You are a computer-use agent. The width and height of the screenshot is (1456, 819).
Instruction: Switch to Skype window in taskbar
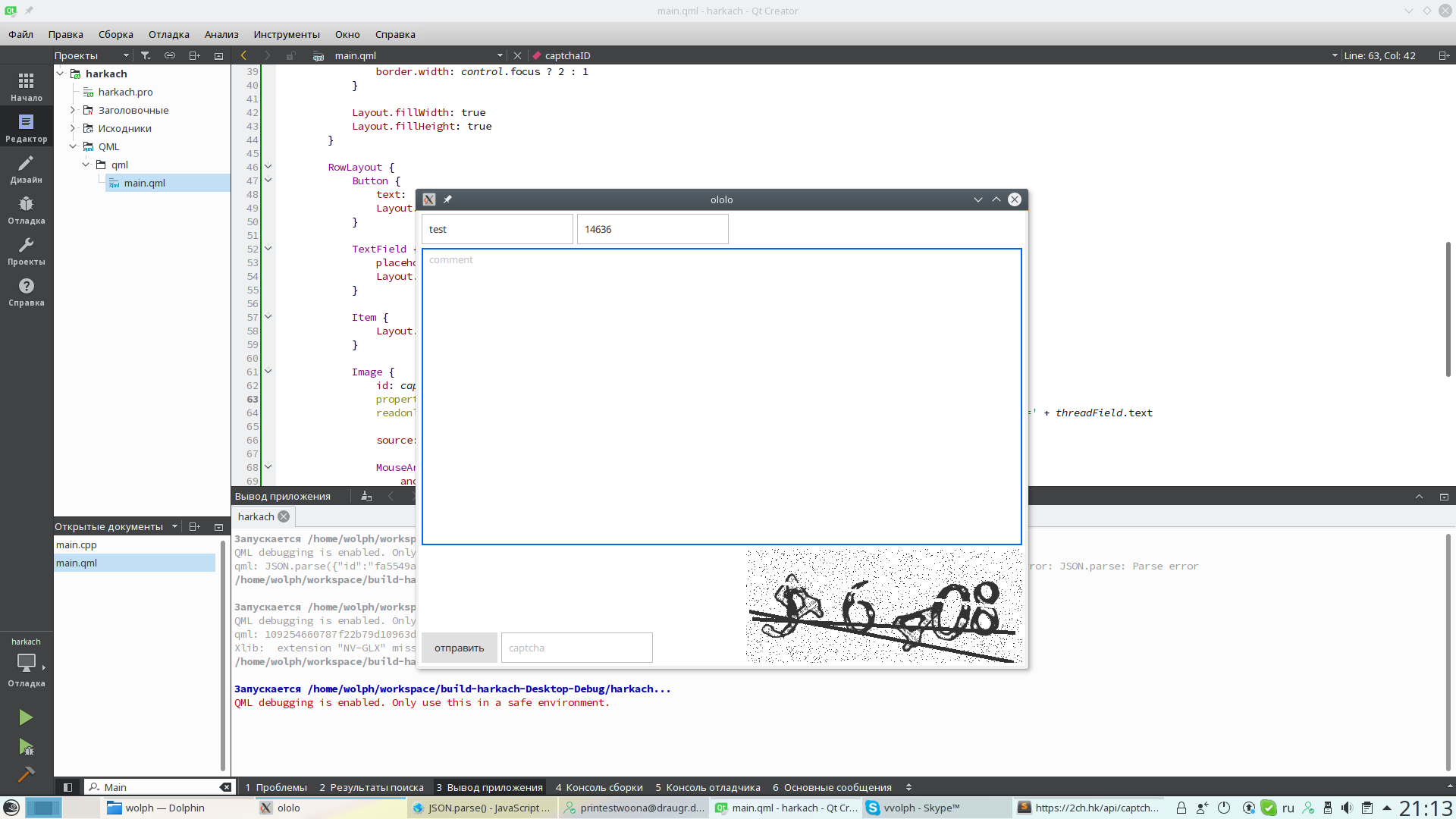click(x=937, y=808)
